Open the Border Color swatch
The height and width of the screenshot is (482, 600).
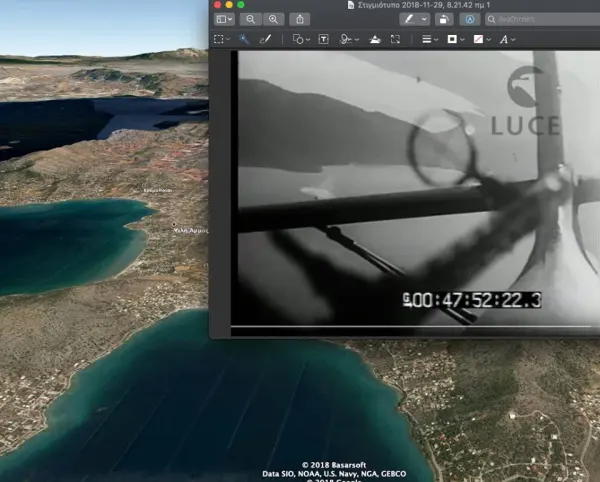click(452, 39)
